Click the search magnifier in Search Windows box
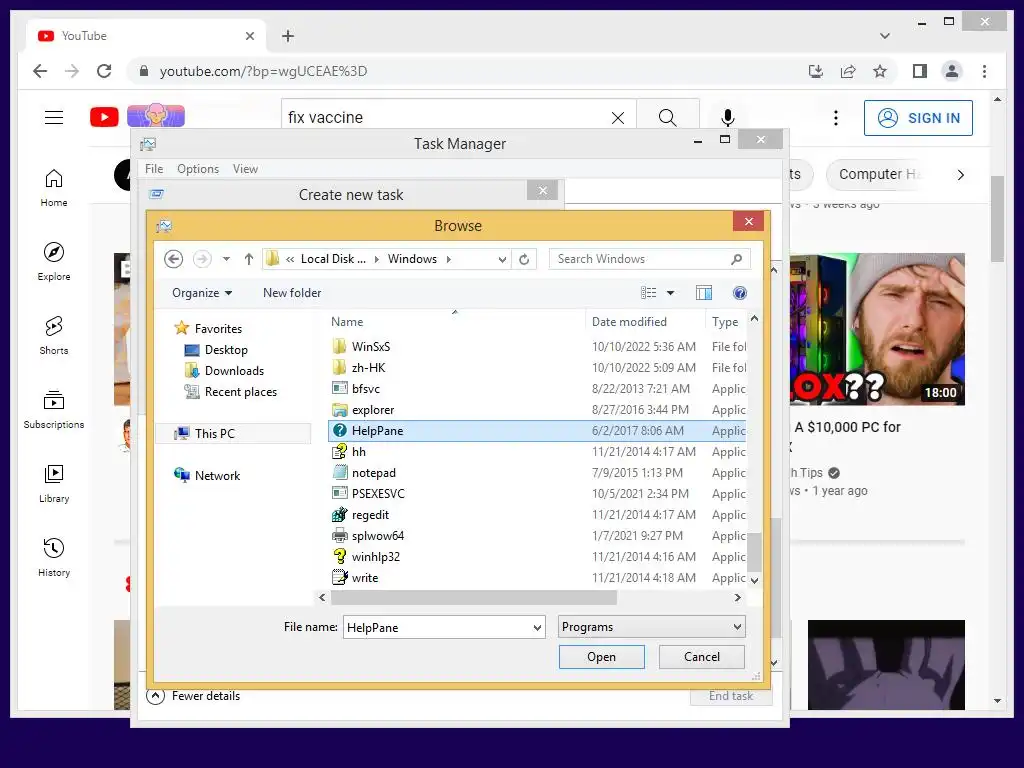1024x768 pixels. click(x=737, y=259)
